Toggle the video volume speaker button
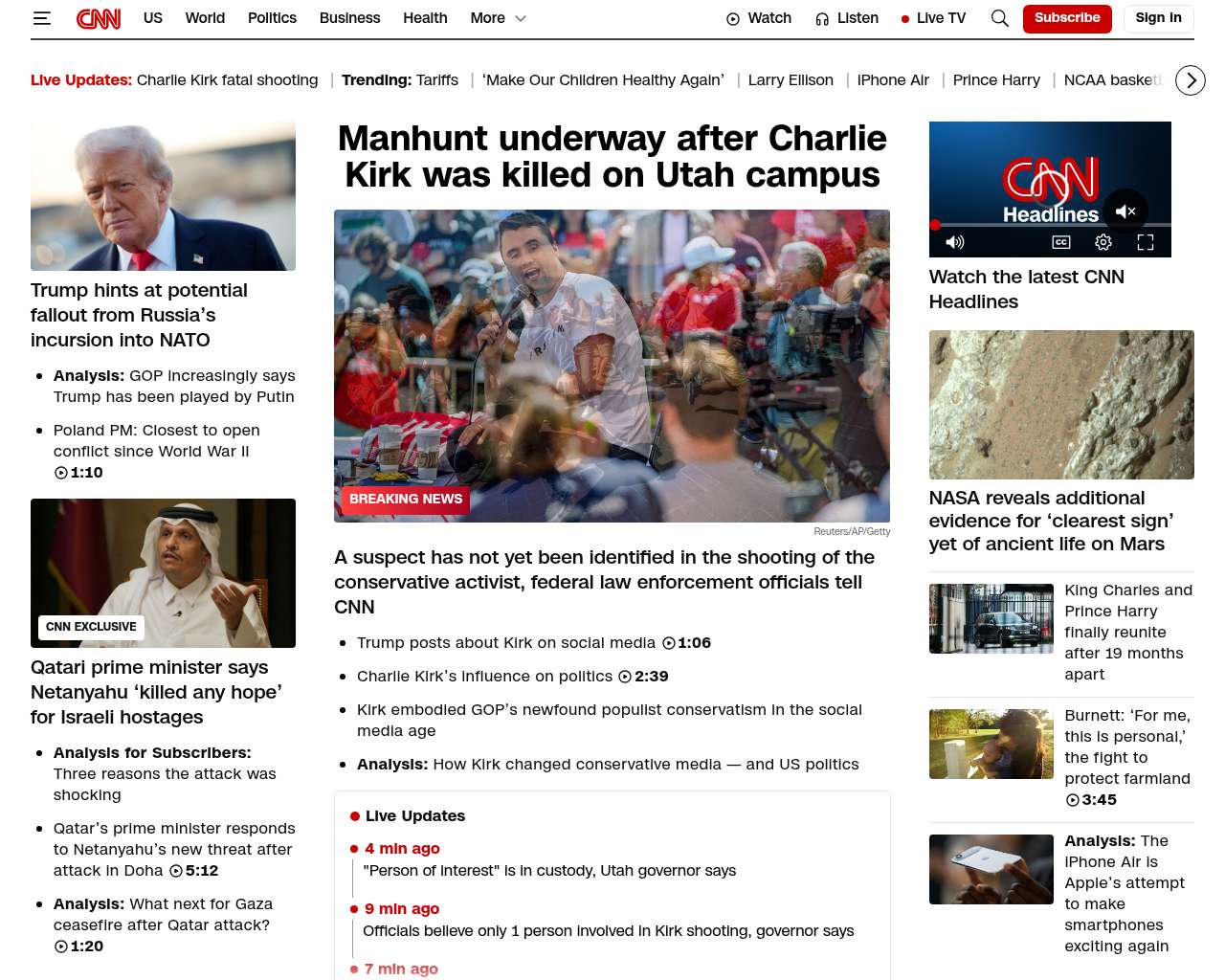The image size is (1225, 980). point(954,242)
